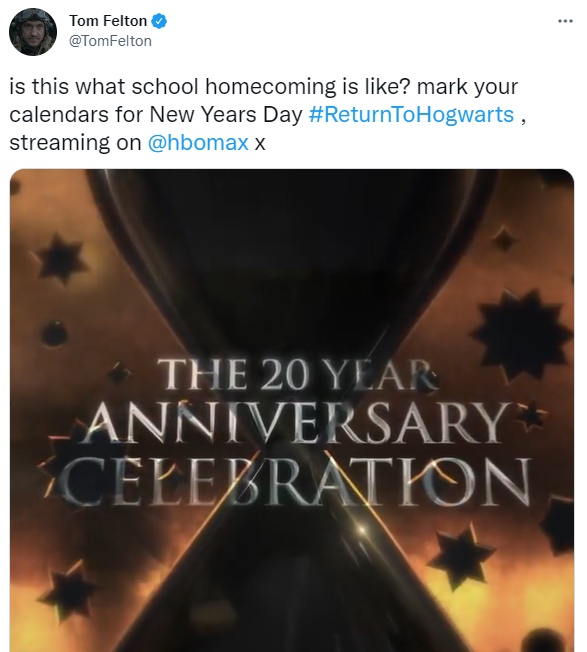The image size is (587, 652).
Task: Click the star at video lower left
Action: [67, 590]
